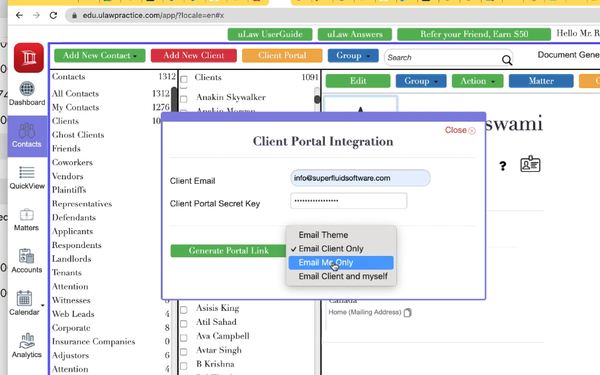Check the Ava Campbell checkbox
600x375 pixels.
[184, 338]
